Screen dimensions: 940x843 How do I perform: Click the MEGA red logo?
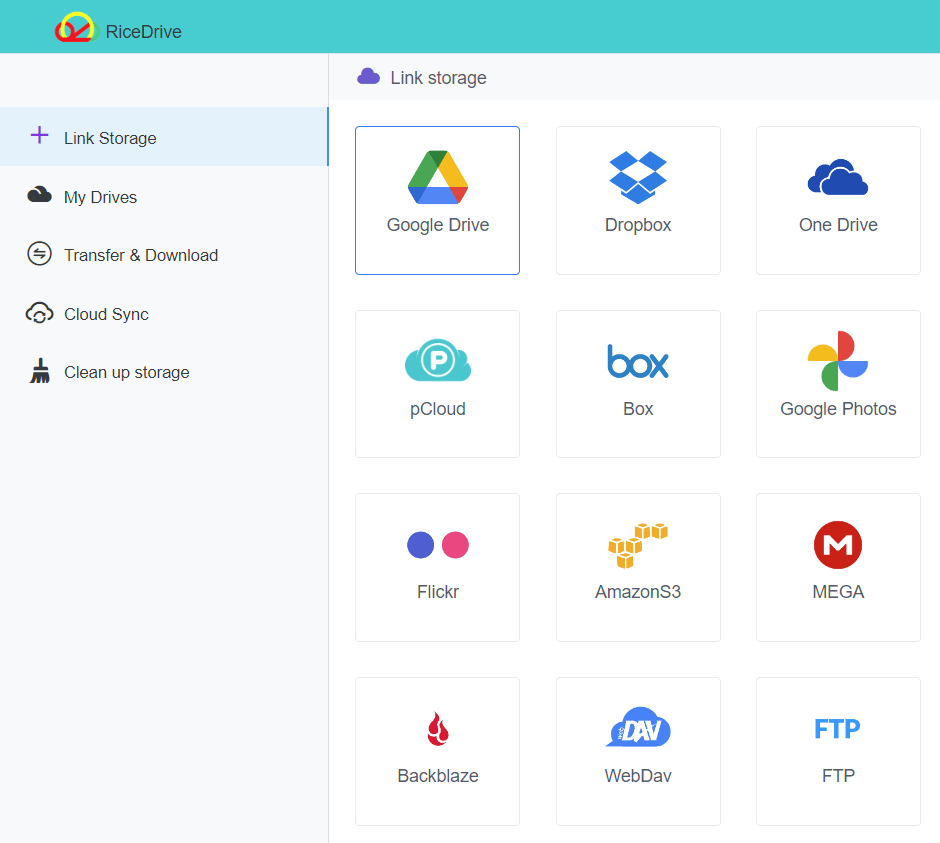[x=837, y=545]
